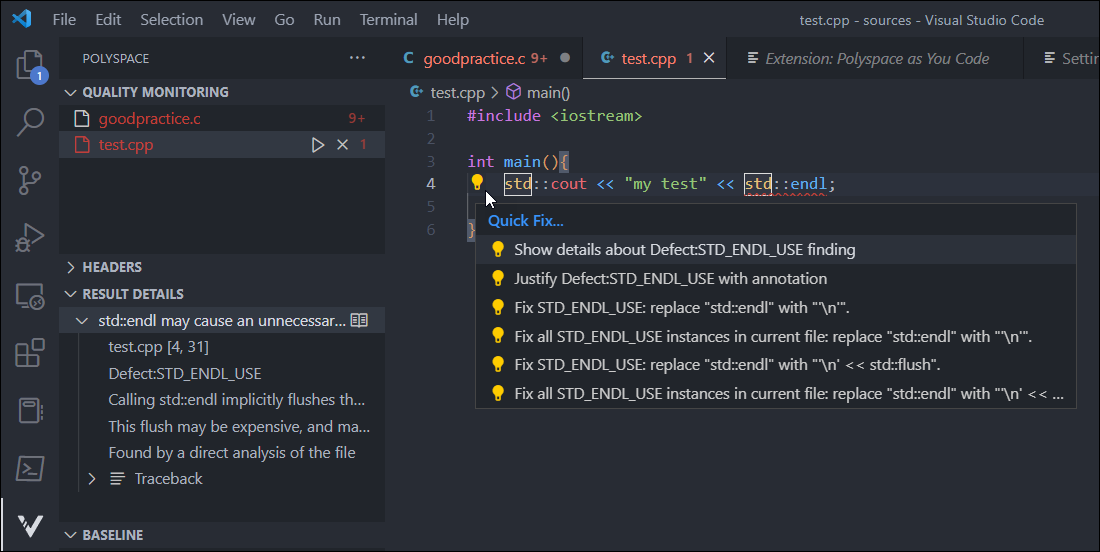Open the Selection menu
The width and height of the screenshot is (1100, 552).
click(x=172, y=20)
